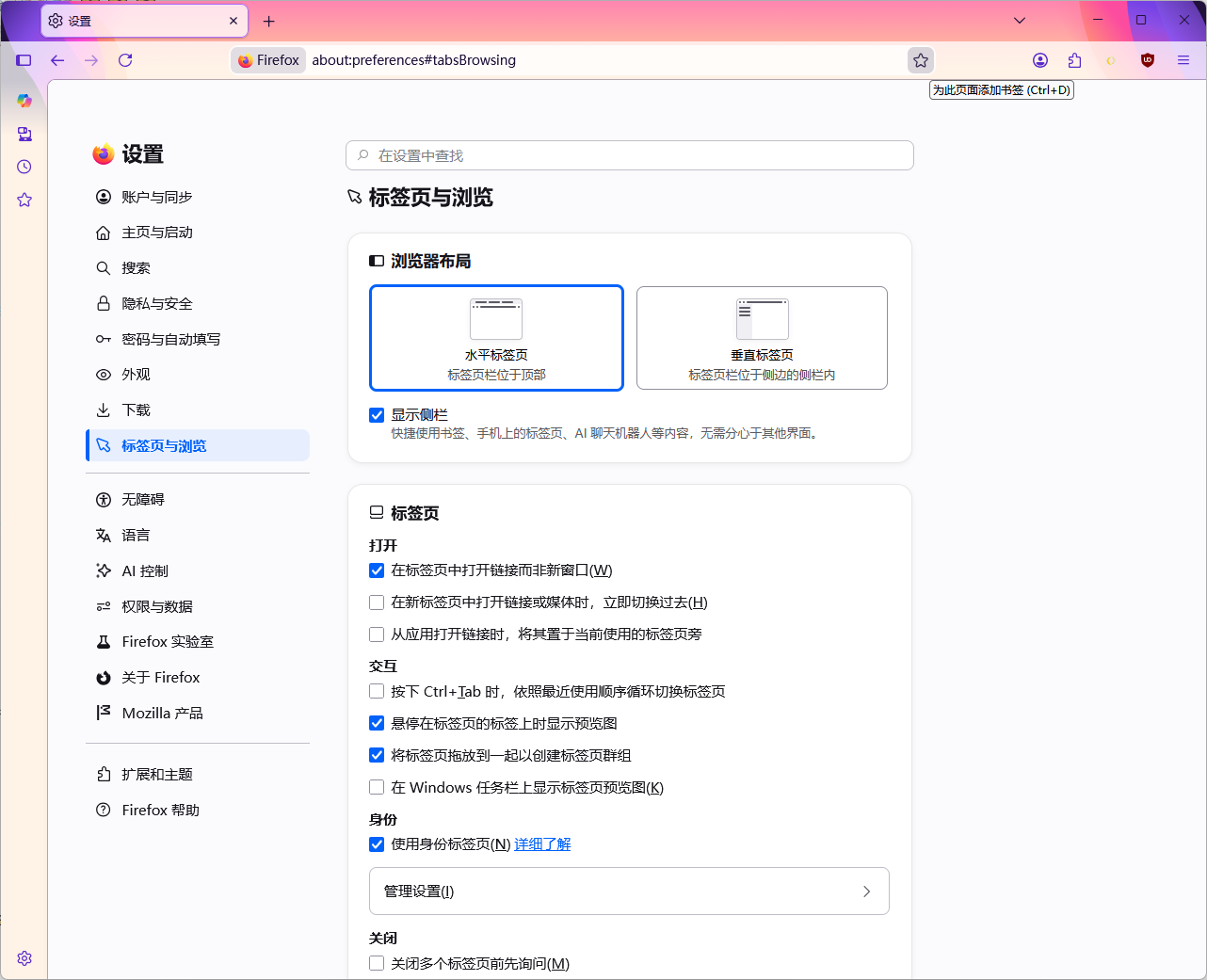The width and height of the screenshot is (1207, 980).
Task: Open Mozilla 产品 category
Action: pyautogui.click(x=198, y=714)
